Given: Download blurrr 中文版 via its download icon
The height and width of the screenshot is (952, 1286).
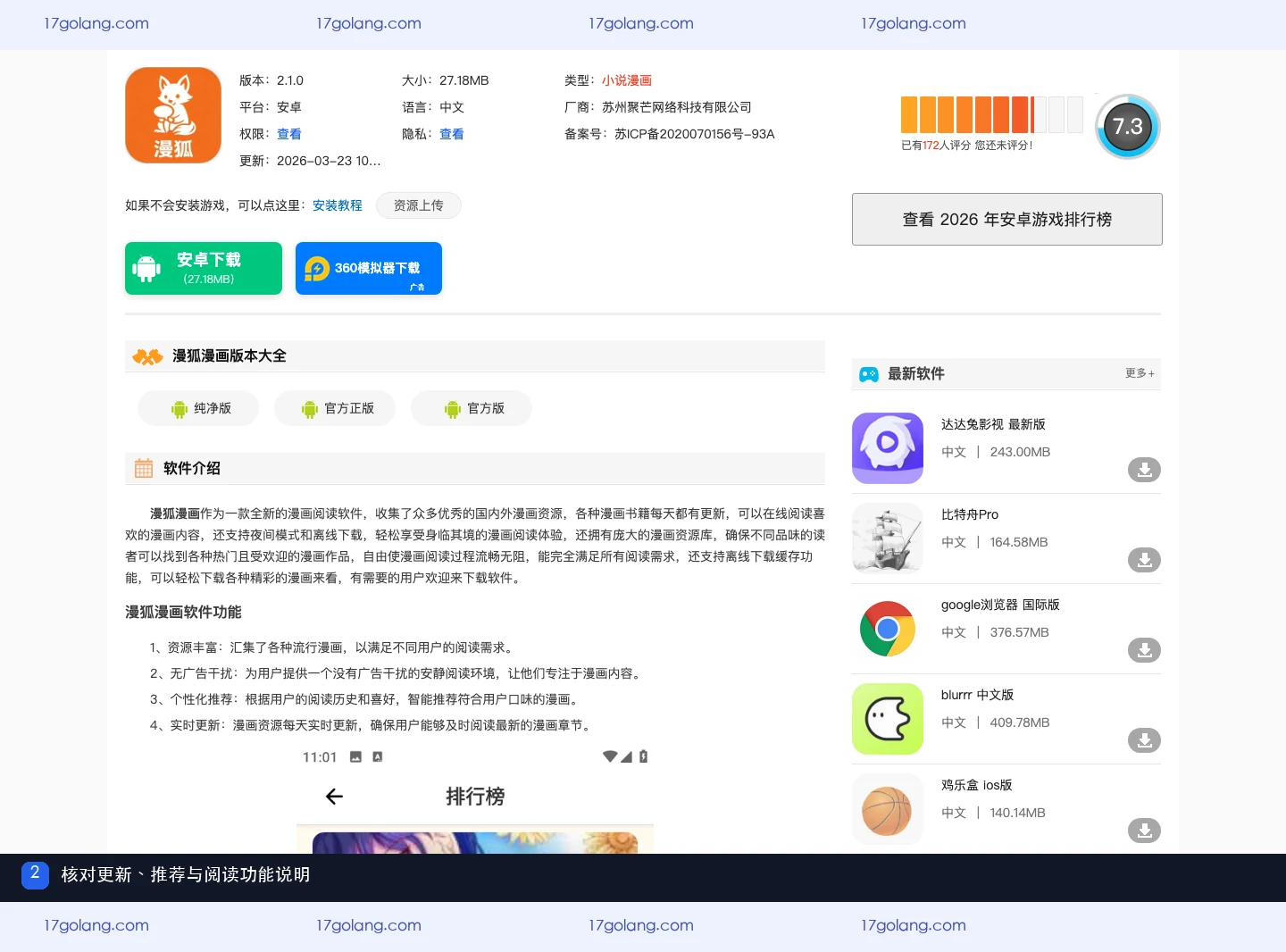Looking at the screenshot, I should pos(1144,740).
